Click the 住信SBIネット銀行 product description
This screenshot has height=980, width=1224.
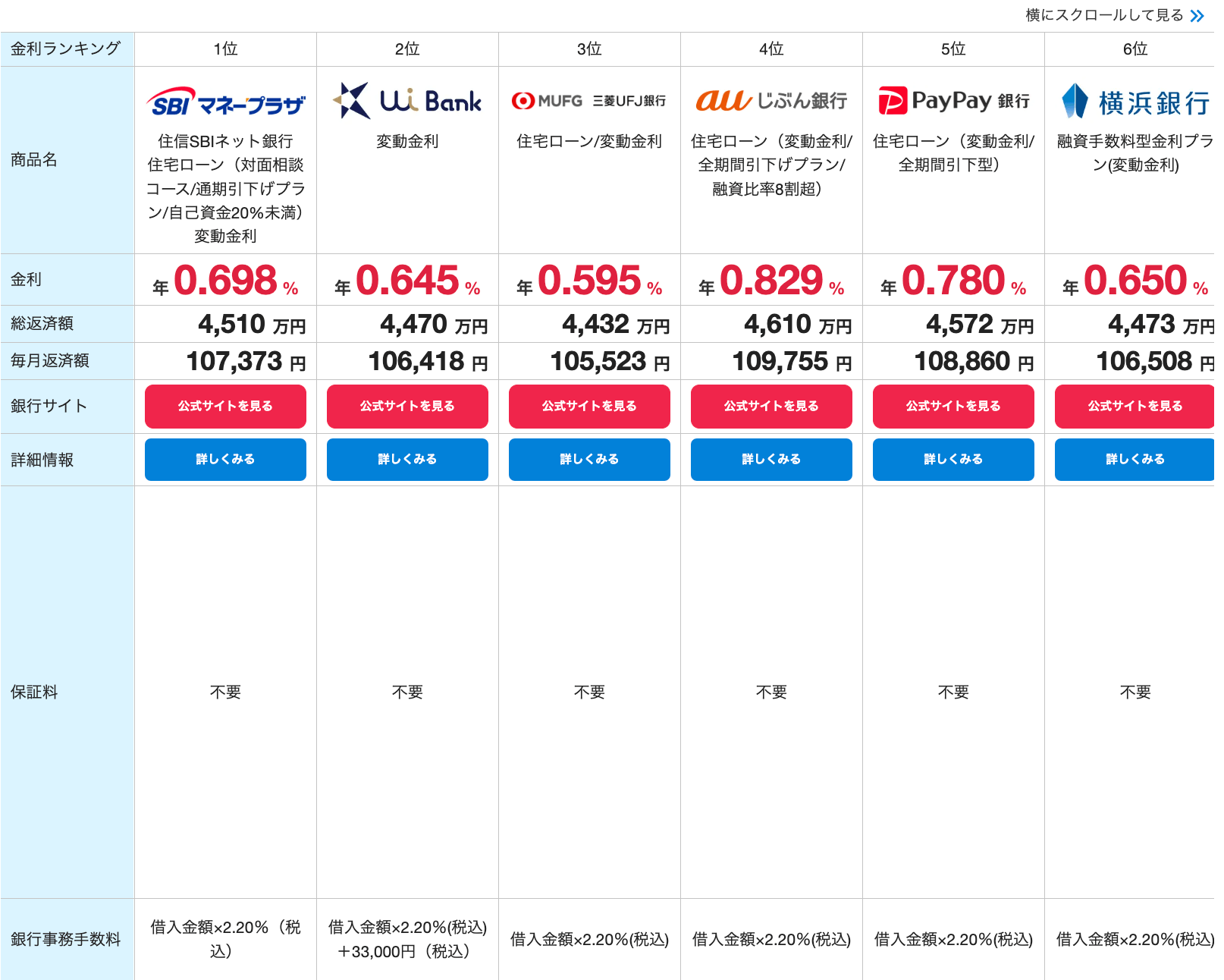pos(225,189)
